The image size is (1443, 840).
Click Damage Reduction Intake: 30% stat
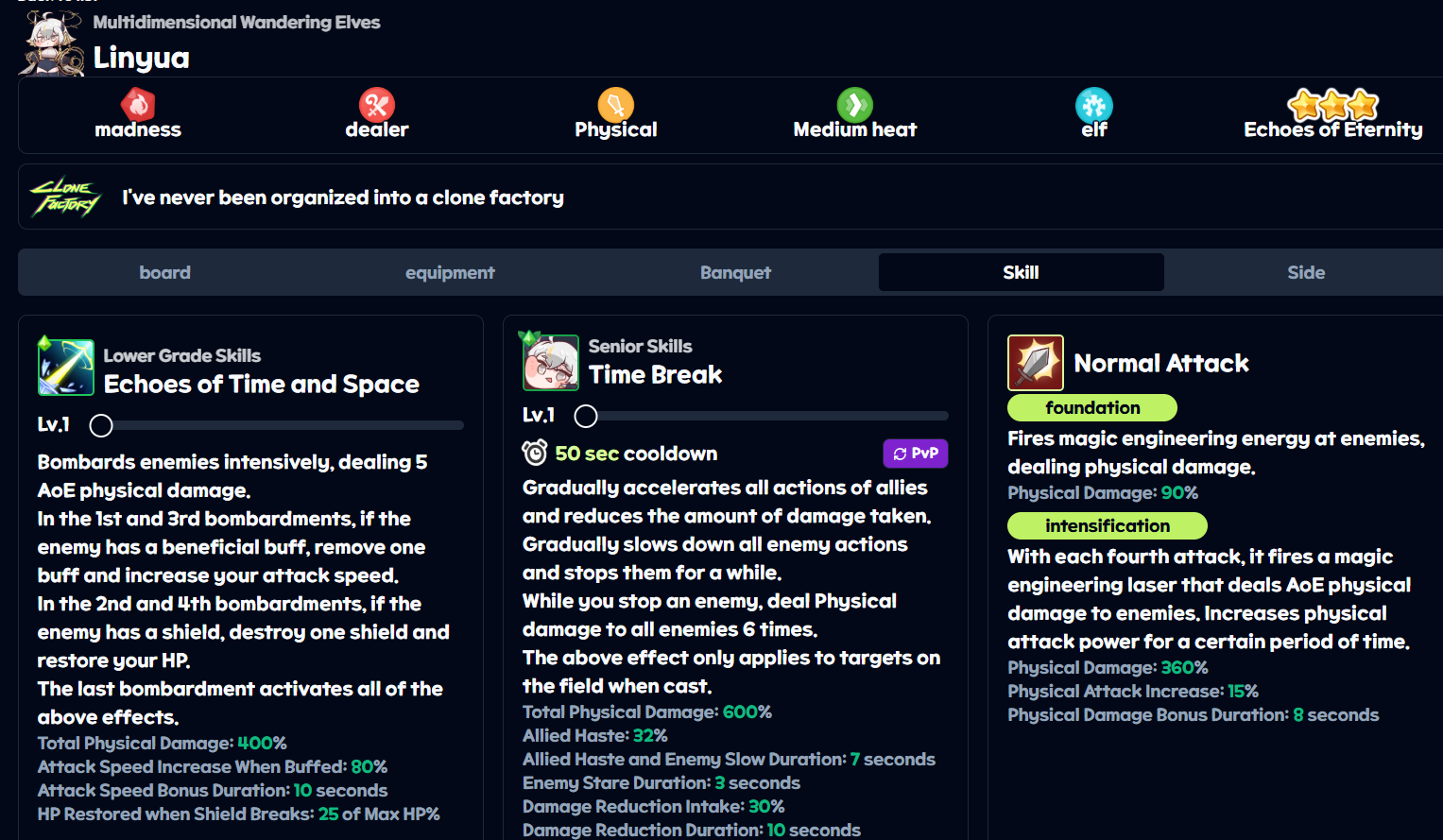pos(654,807)
